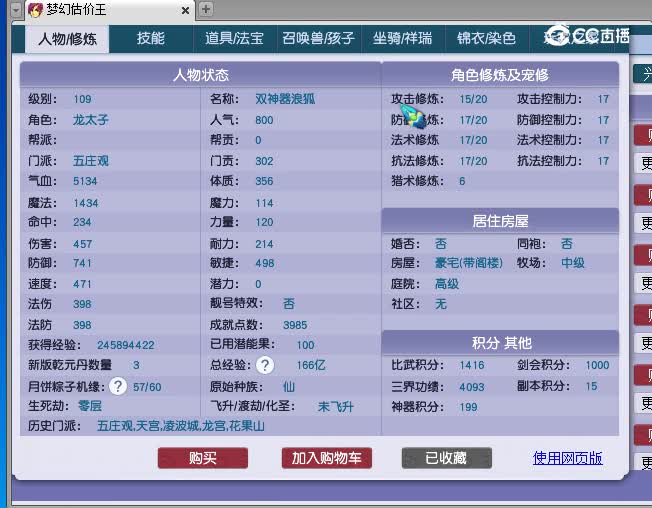652x508 pixels.
Task: Click the 门派 value 五庄观
Action: pos(91,161)
